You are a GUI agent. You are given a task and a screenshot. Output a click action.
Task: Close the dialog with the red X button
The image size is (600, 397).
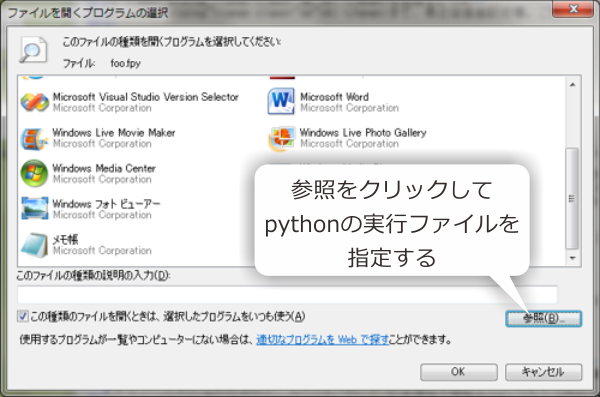coord(573,9)
